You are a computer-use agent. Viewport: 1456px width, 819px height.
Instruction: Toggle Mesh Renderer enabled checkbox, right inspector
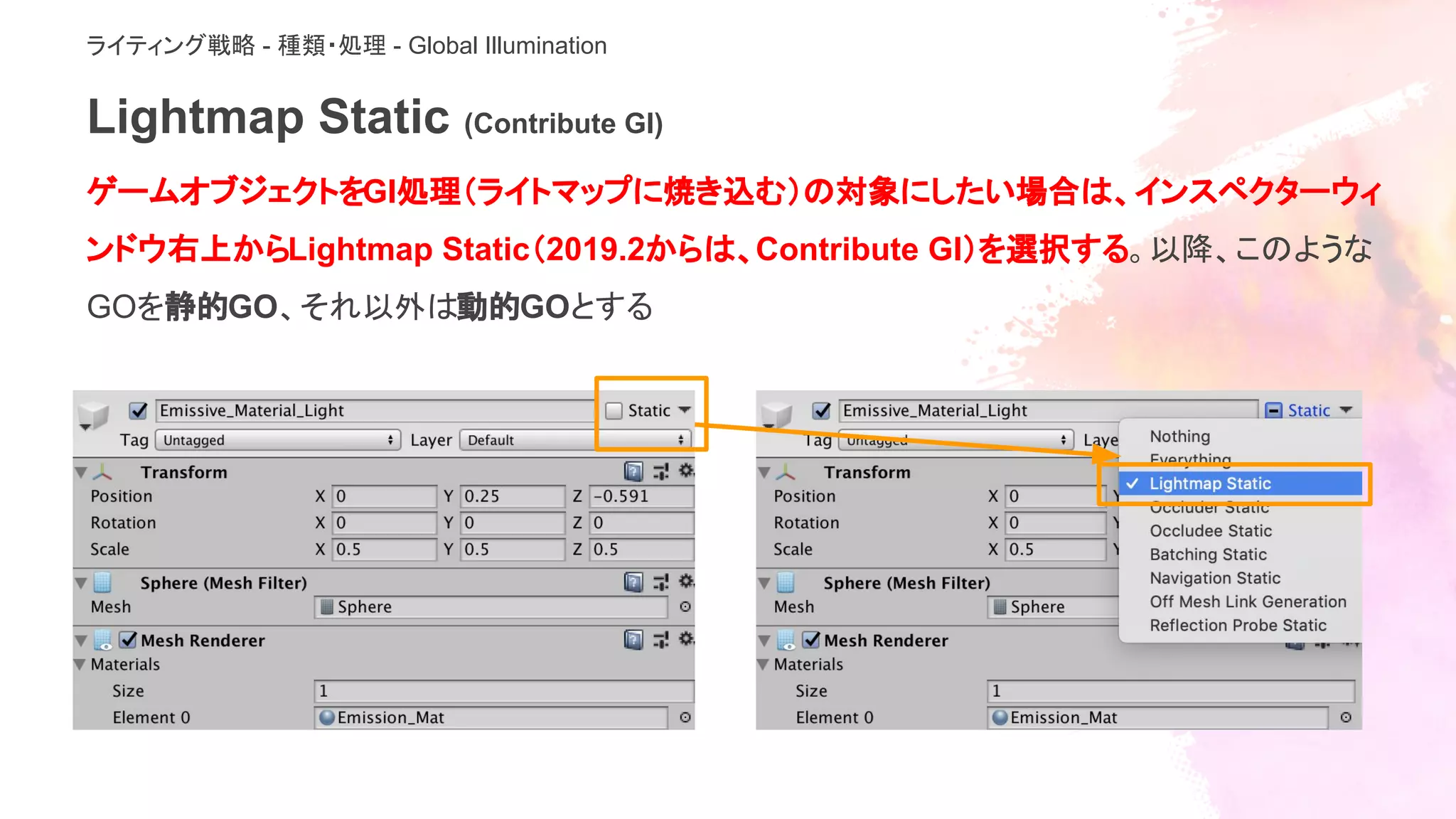click(811, 640)
